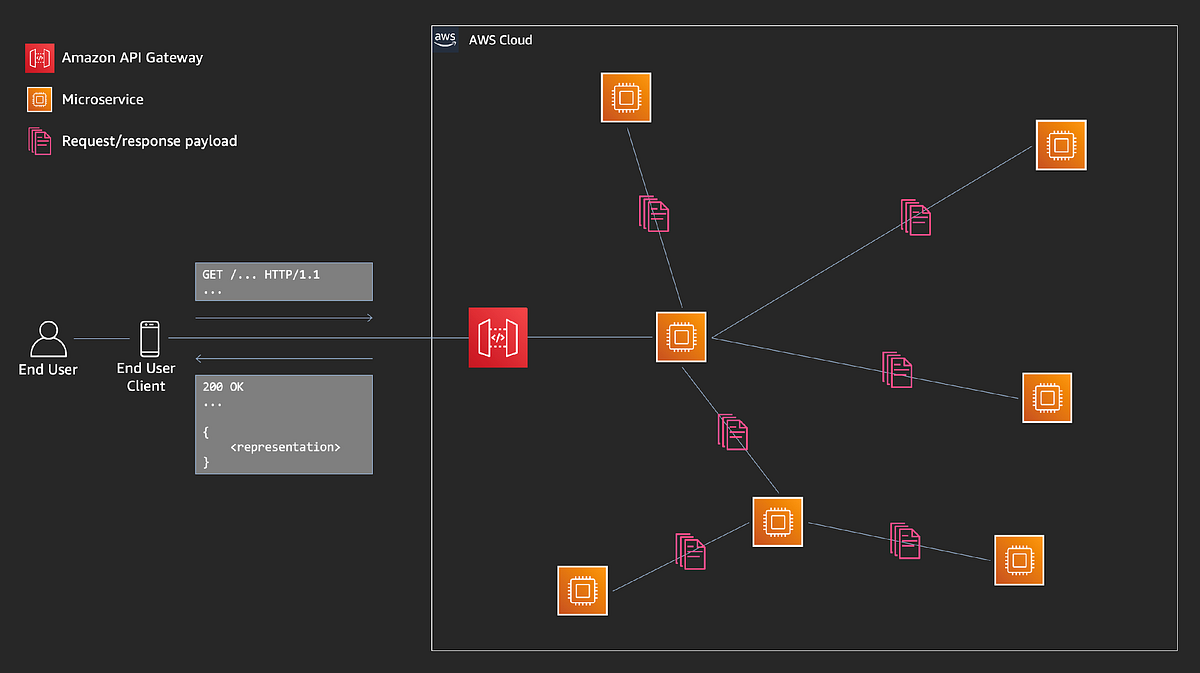
Task: Click the top-right corner microservice icon
Action: coord(1061,145)
